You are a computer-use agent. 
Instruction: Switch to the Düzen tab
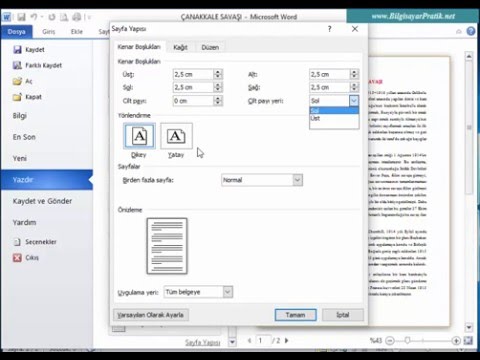pyautogui.click(x=210, y=47)
